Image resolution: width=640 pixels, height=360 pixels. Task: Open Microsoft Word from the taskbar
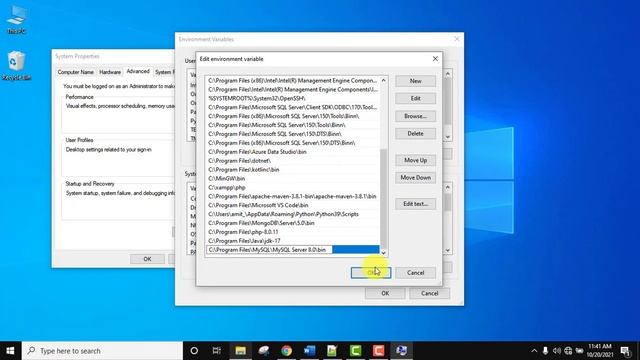click(x=309, y=351)
